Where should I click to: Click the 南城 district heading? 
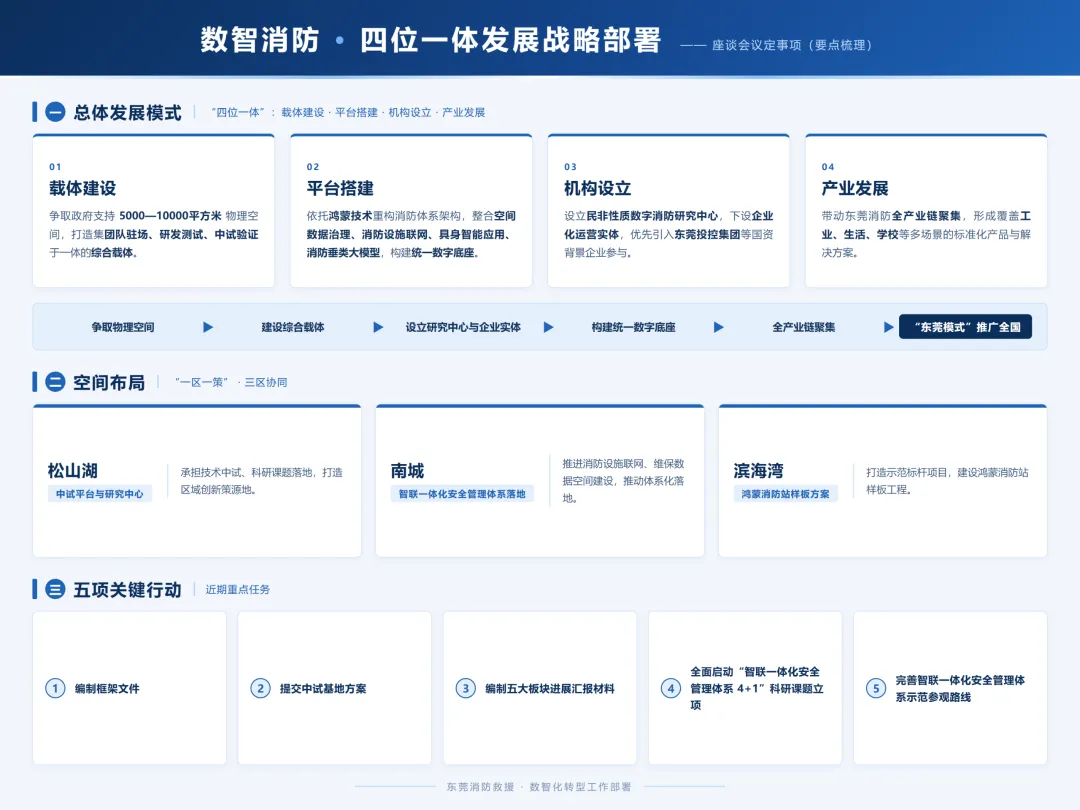pyautogui.click(x=407, y=470)
